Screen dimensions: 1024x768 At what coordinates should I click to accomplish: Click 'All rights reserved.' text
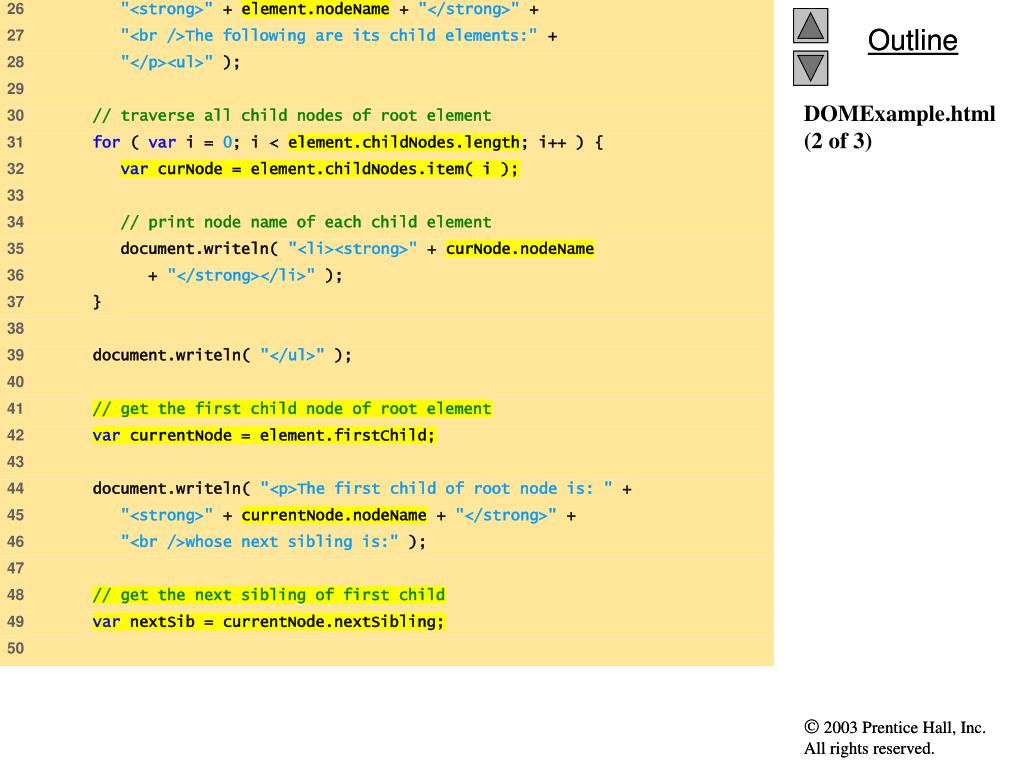click(x=869, y=748)
